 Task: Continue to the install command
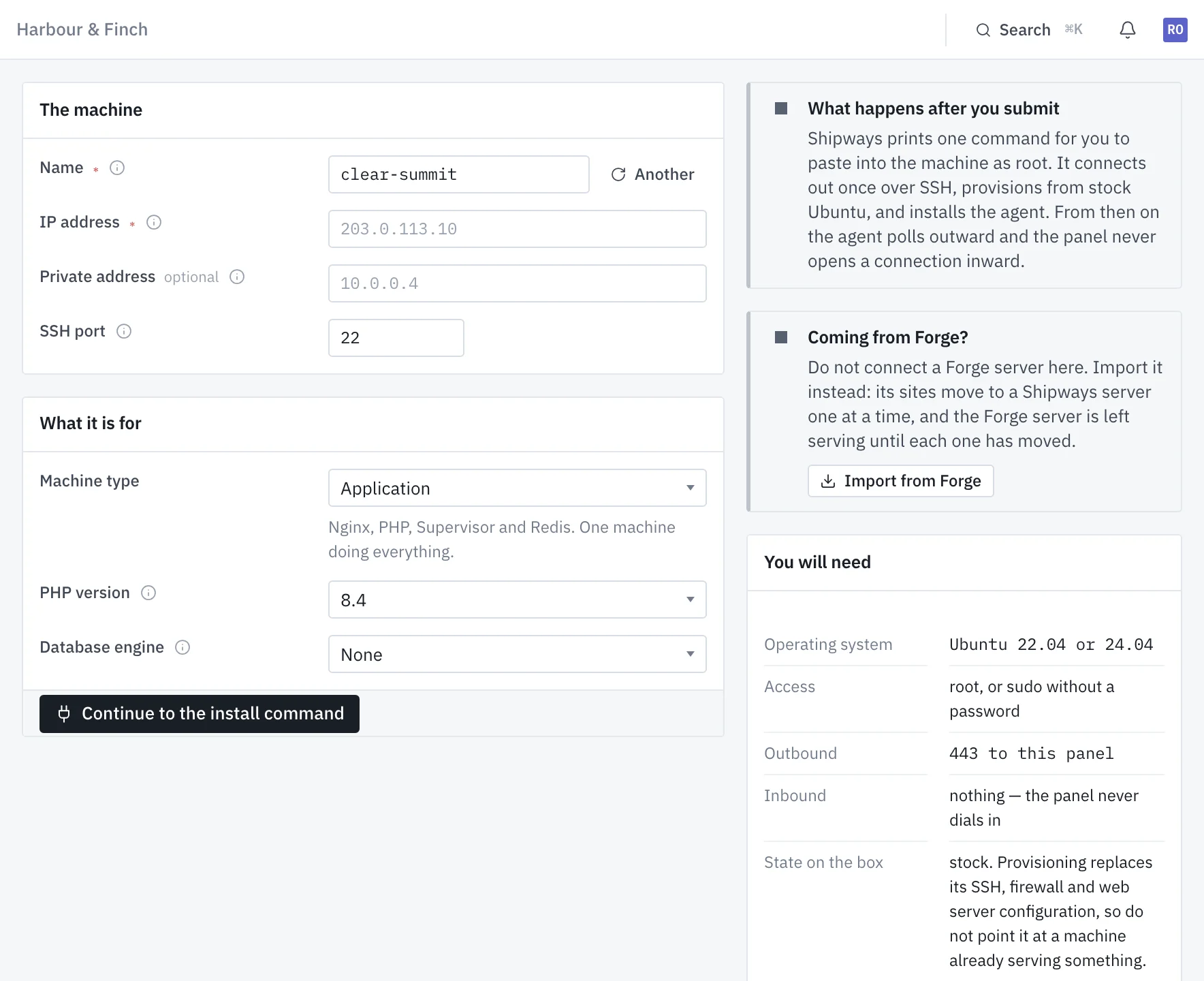pyautogui.click(x=200, y=714)
